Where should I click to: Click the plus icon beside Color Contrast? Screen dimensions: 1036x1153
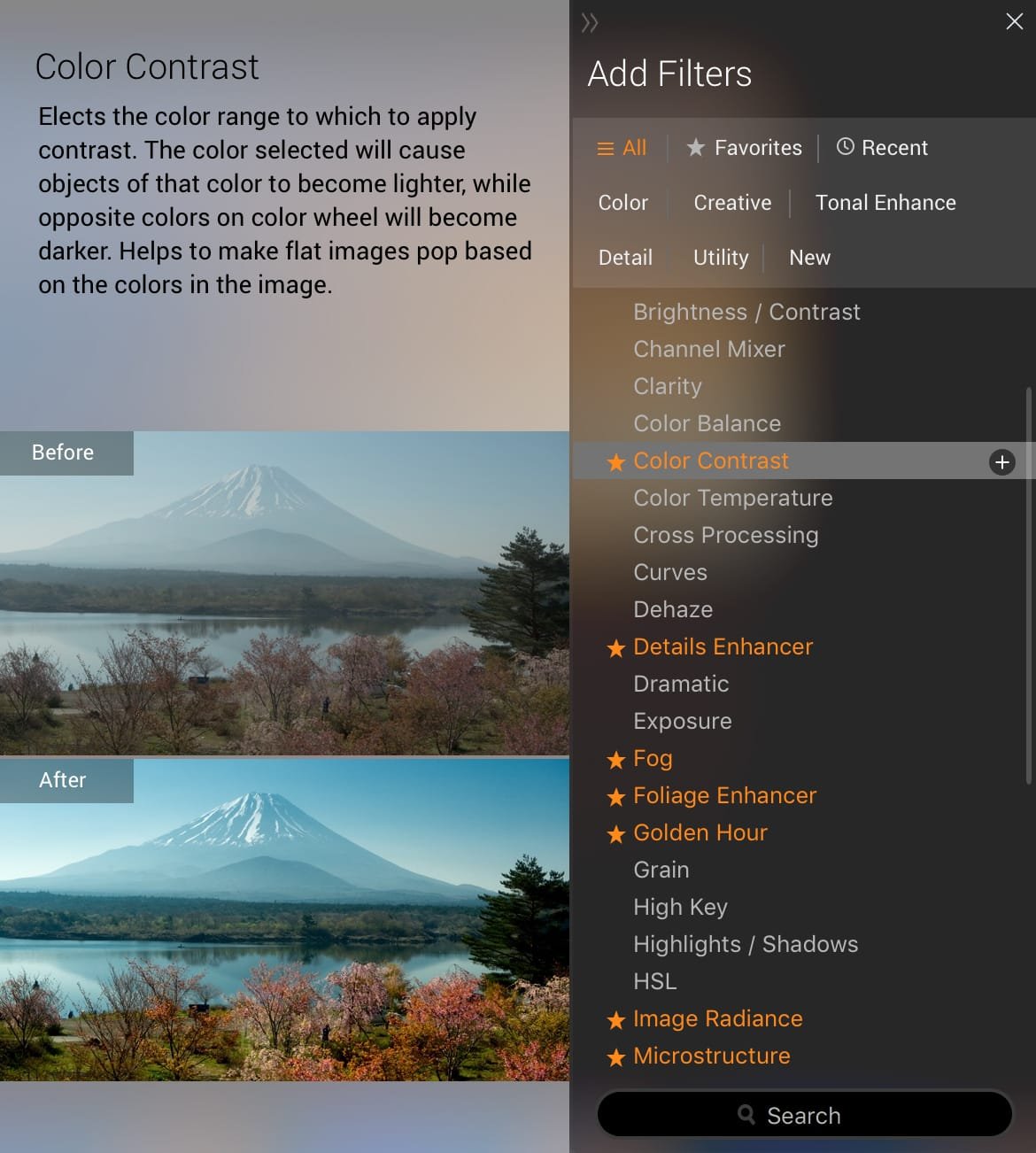(x=1001, y=462)
